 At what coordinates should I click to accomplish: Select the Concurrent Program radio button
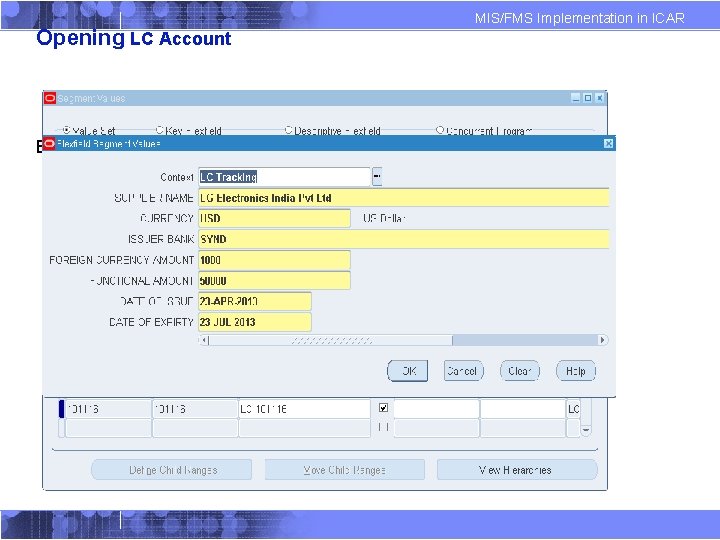[440, 130]
